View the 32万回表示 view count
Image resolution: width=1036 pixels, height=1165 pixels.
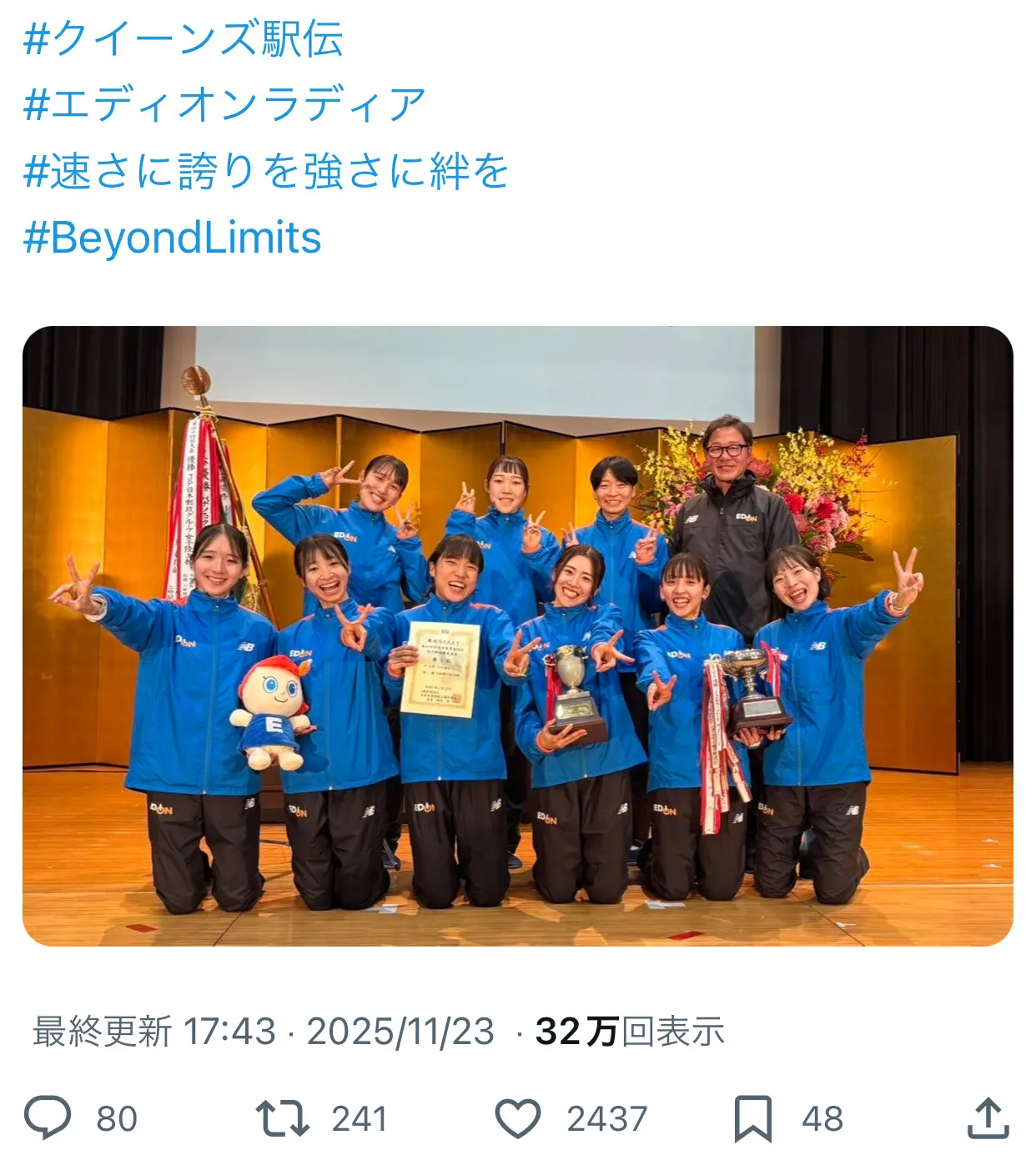[630, 1032]
